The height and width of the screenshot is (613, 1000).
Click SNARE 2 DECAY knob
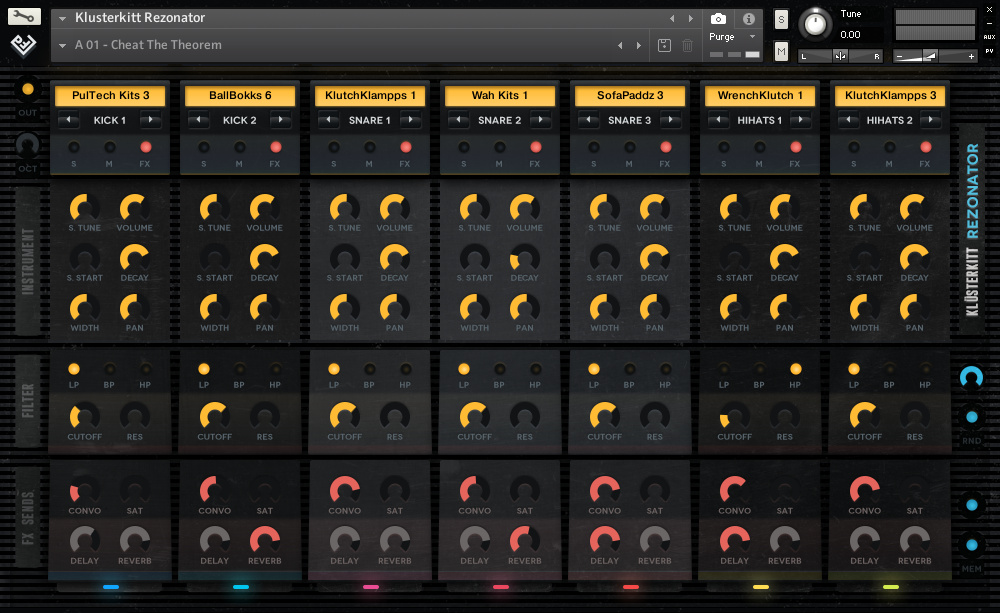(524, 258)
